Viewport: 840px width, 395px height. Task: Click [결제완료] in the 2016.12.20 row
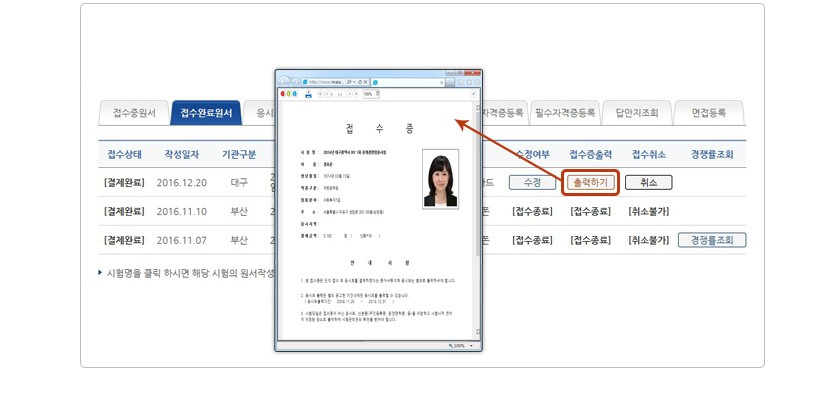pyautogui.click(x=124, y=182)
